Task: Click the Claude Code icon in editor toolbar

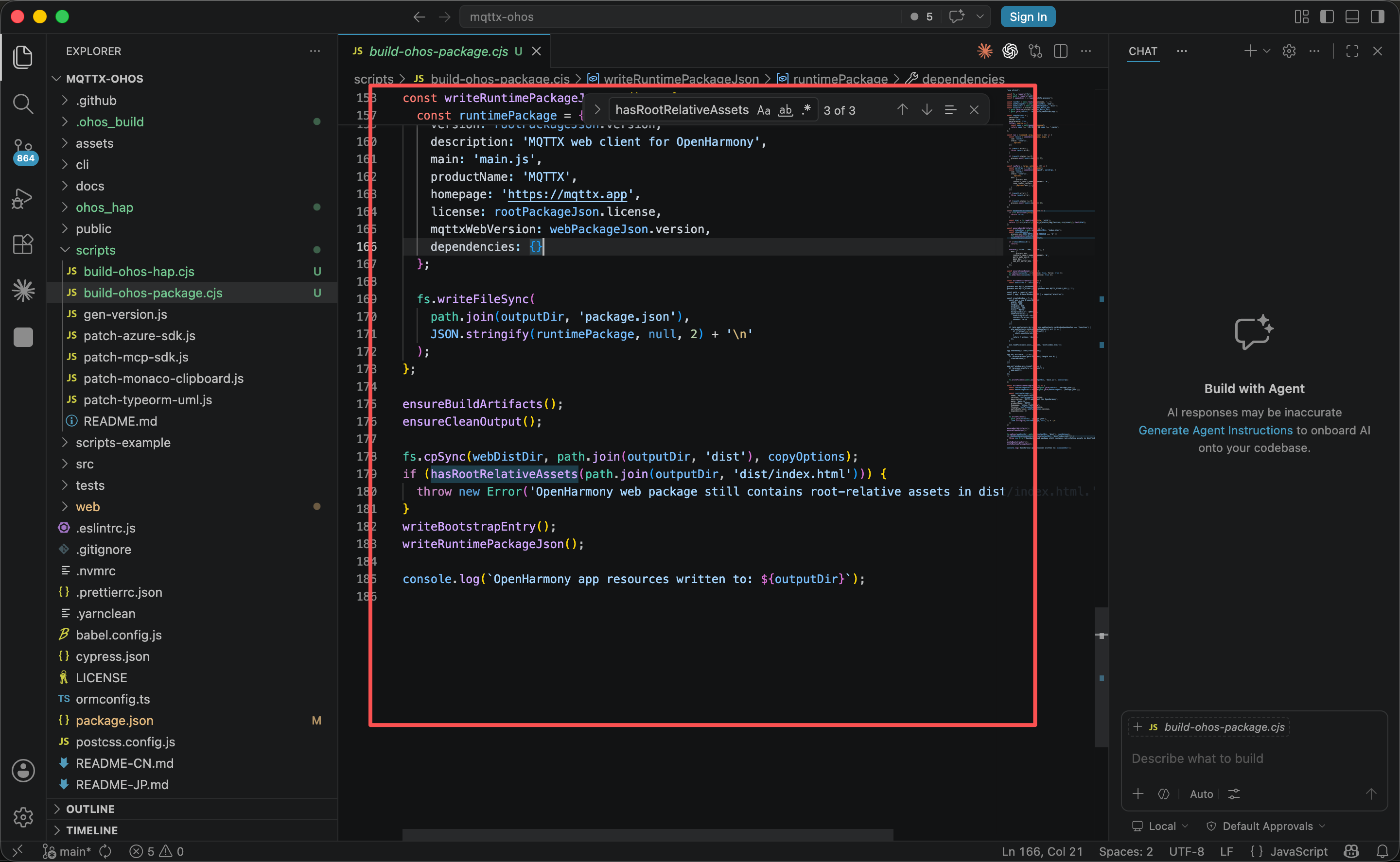Action: [985, 52]
